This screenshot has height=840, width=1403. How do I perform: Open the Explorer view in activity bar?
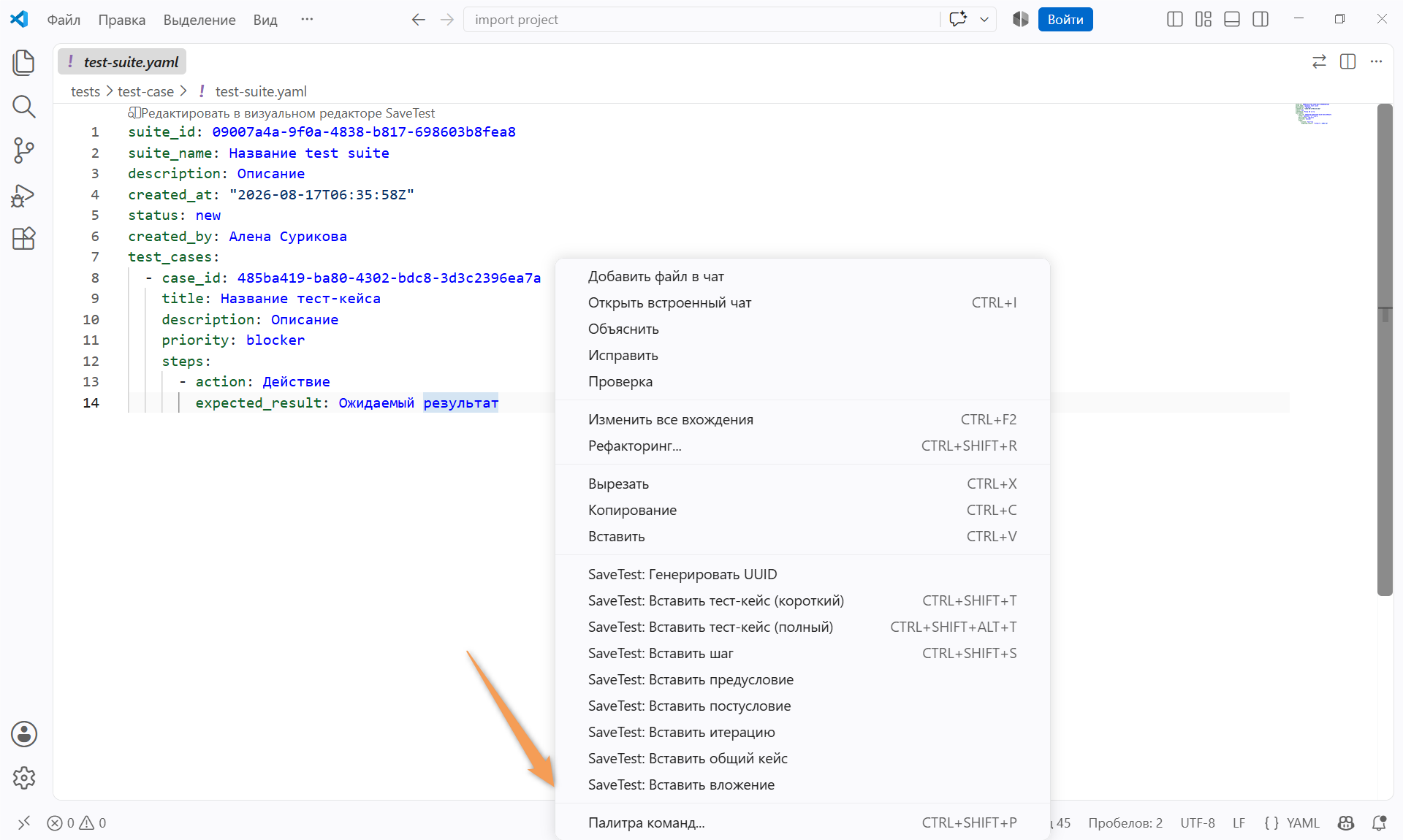24,63
